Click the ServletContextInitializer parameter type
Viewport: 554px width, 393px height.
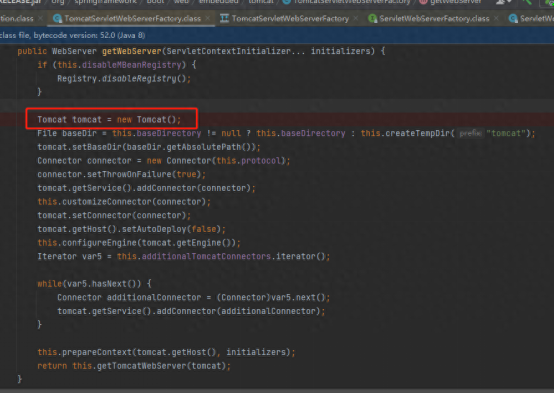click(x=229, y=51)
